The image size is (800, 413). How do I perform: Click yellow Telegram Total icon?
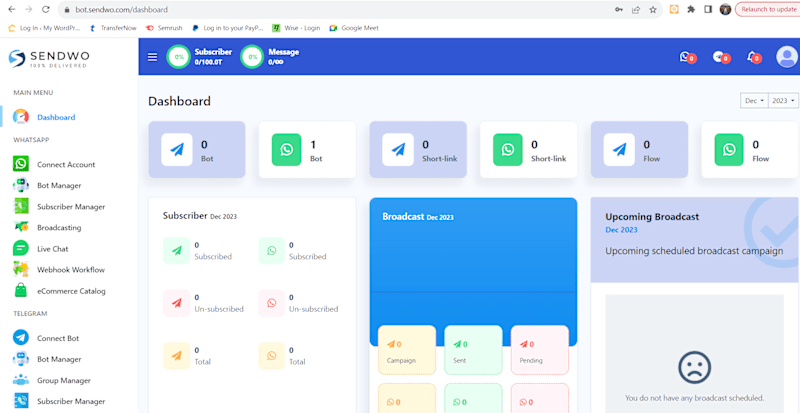point(176,356)
